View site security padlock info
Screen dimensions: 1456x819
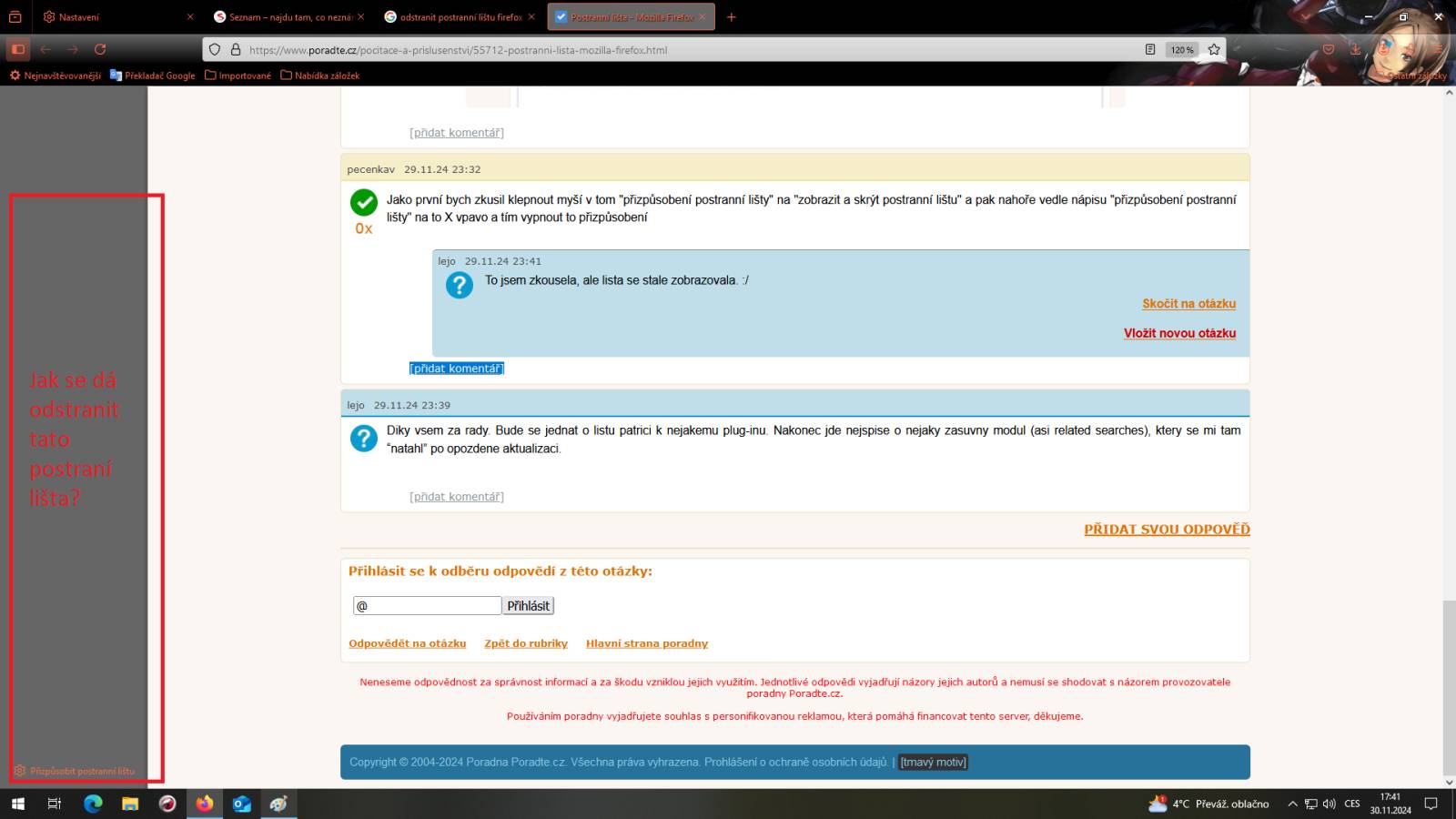235,49
